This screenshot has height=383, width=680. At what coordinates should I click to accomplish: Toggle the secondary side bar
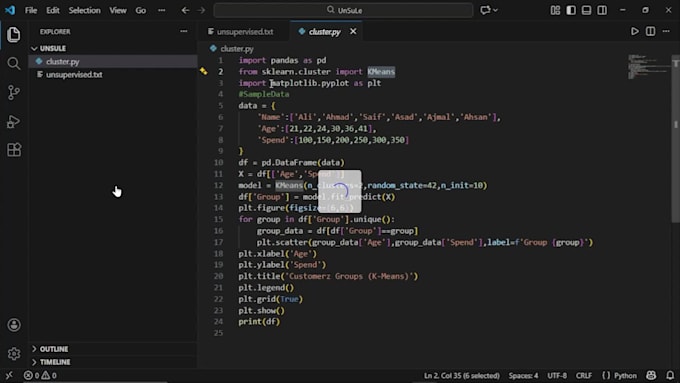[602, 10]
